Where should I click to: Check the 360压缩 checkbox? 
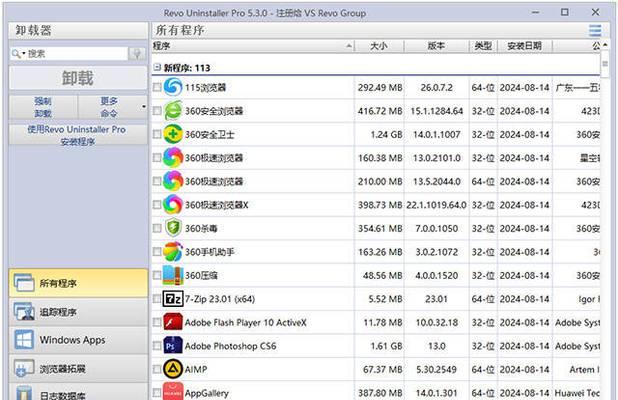(156, 275)
